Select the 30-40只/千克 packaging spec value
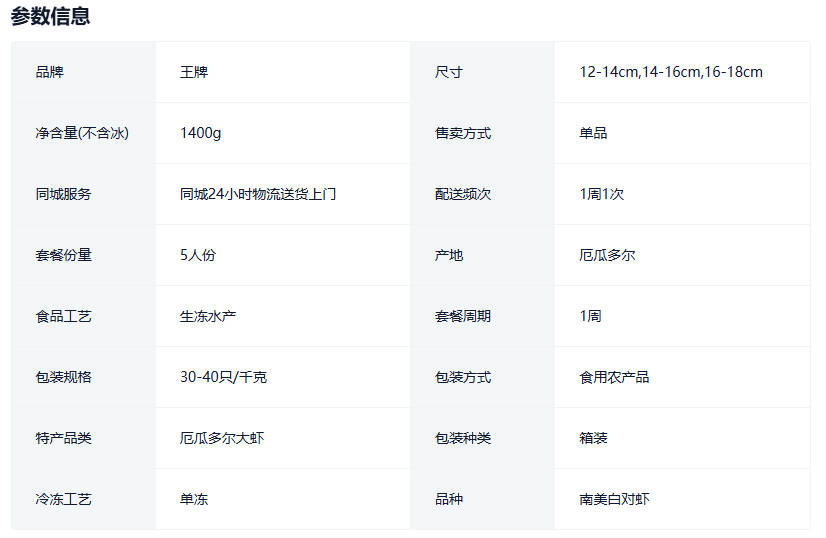 coord(223,377)
